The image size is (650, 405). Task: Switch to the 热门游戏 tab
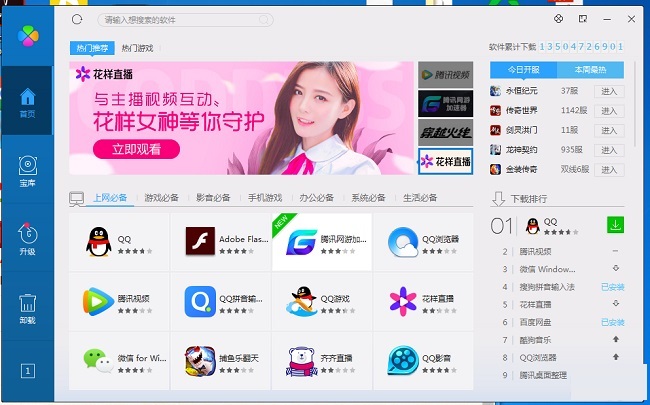coord(137,48)
